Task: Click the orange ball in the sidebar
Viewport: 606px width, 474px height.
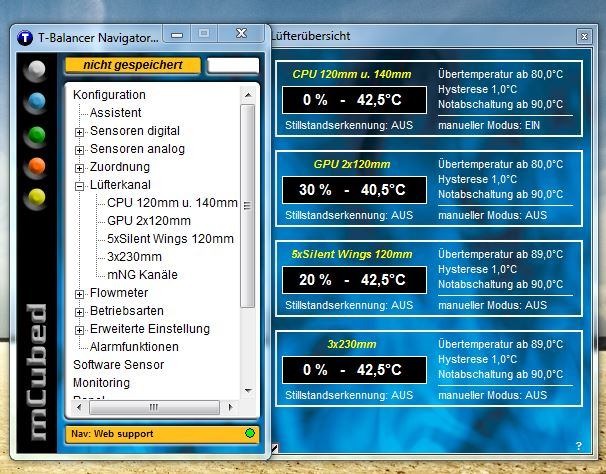Action: (36, 166)
